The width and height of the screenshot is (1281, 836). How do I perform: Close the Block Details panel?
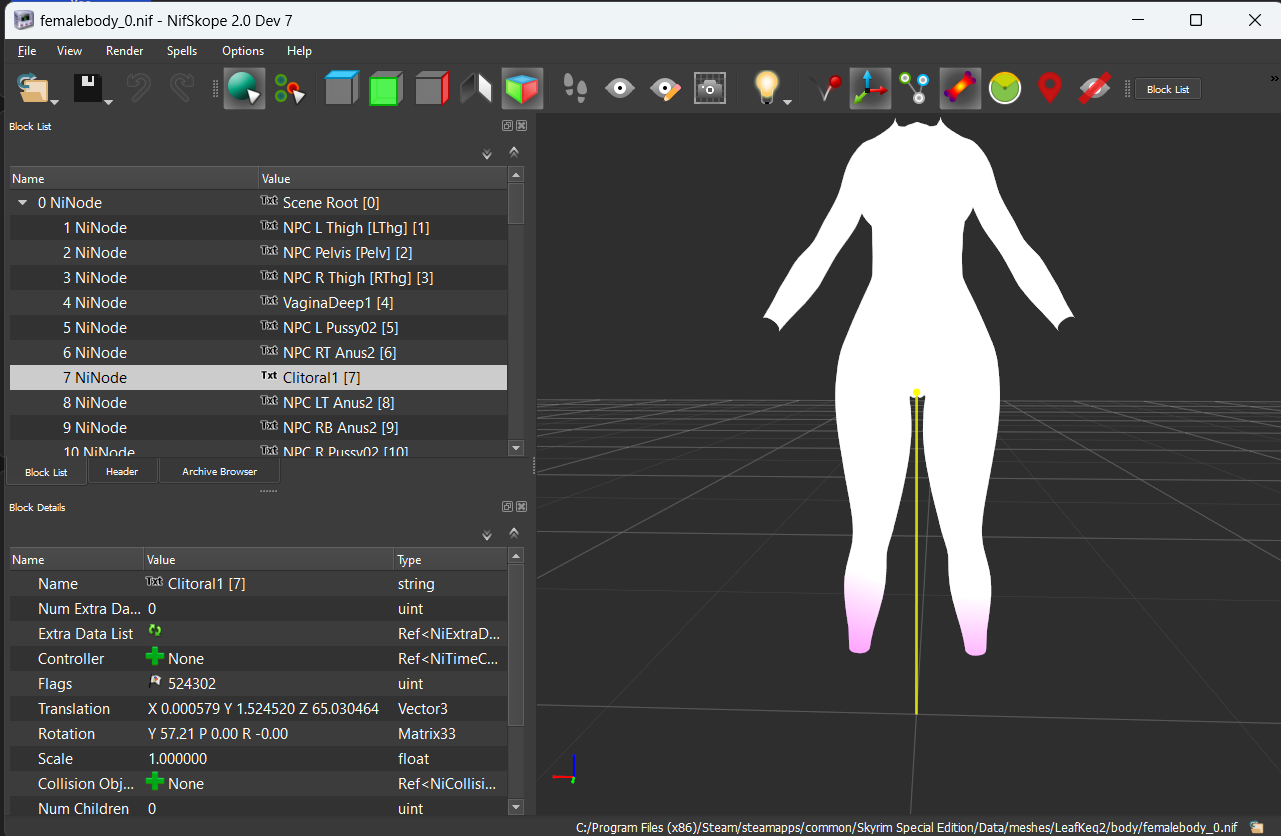coord(521,507)
